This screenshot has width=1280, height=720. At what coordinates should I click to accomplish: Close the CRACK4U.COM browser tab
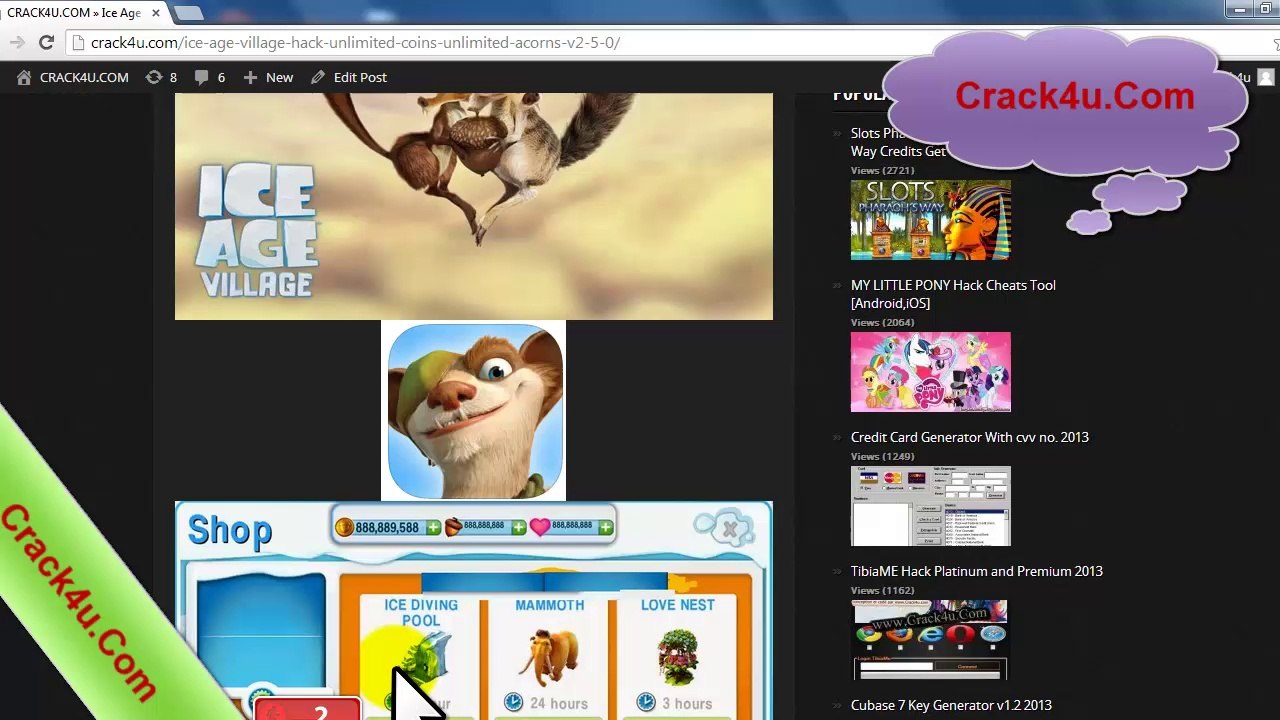[156, 13]
